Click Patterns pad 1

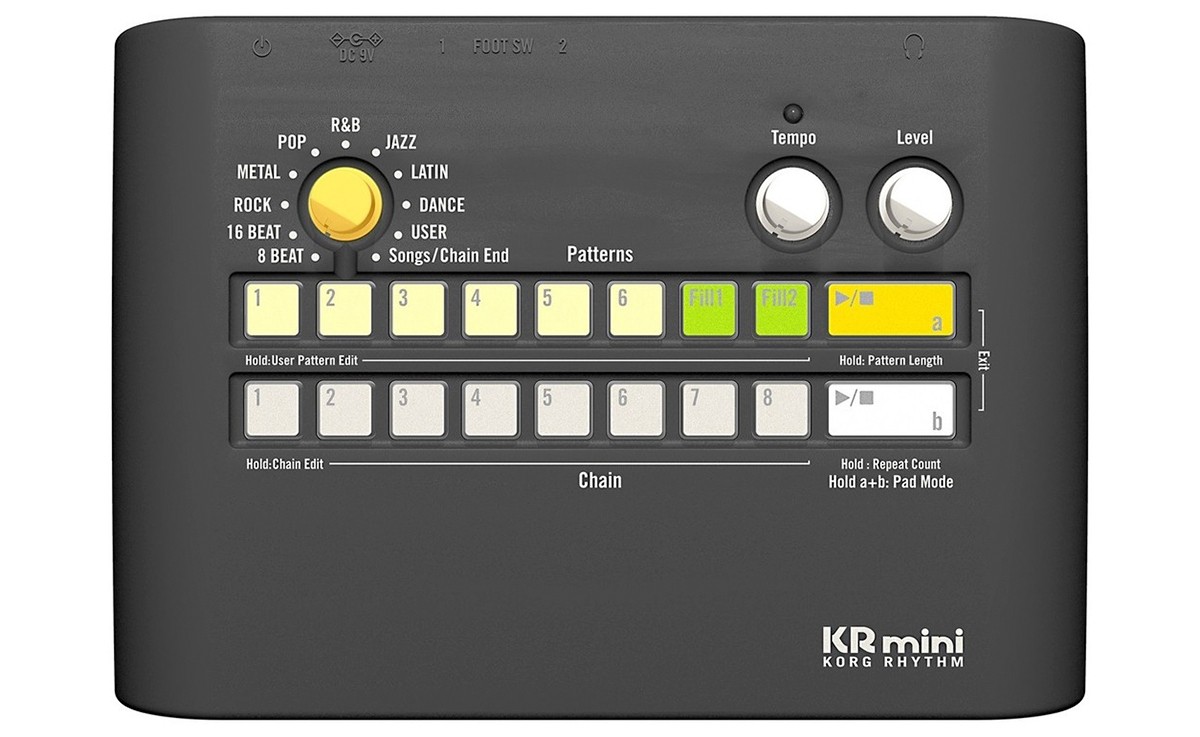pos(272,310)
